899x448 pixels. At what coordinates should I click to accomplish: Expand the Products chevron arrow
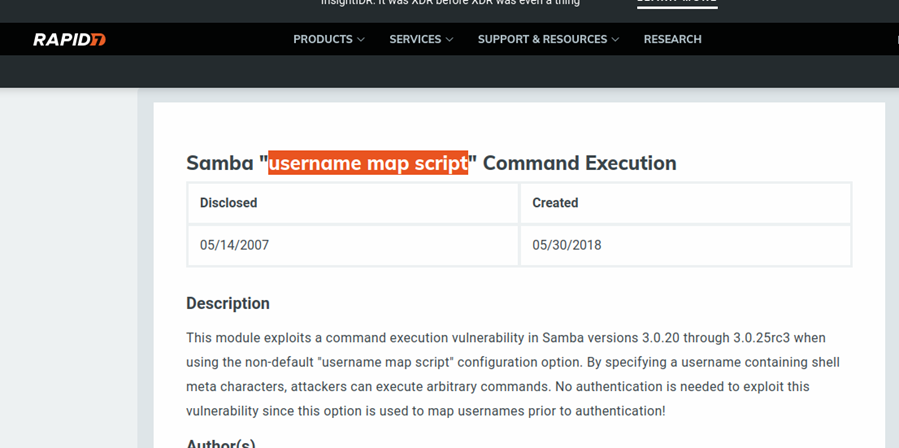pyautogui.click(x=361, y=40)
